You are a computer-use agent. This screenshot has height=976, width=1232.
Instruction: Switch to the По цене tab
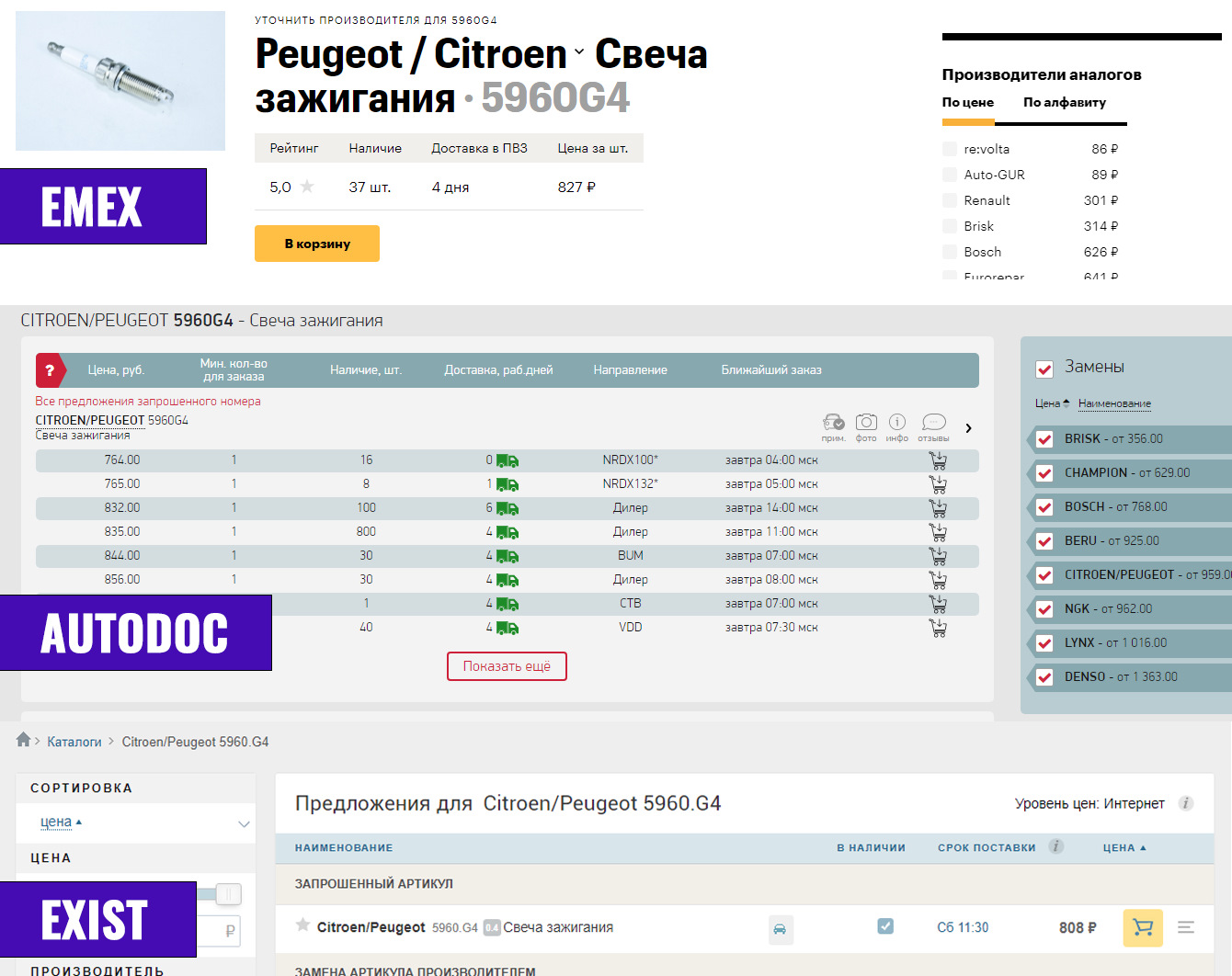pos(967,102)
